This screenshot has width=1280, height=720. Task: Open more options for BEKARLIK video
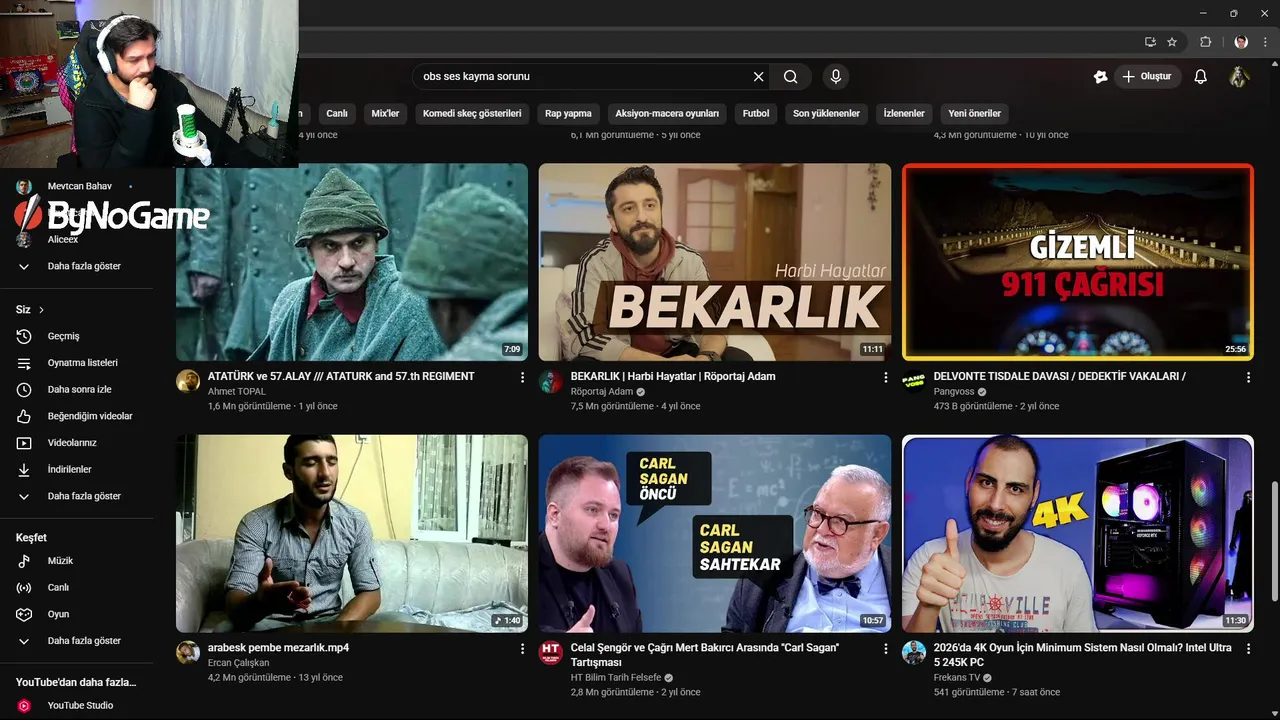click(x=885, y=377)
